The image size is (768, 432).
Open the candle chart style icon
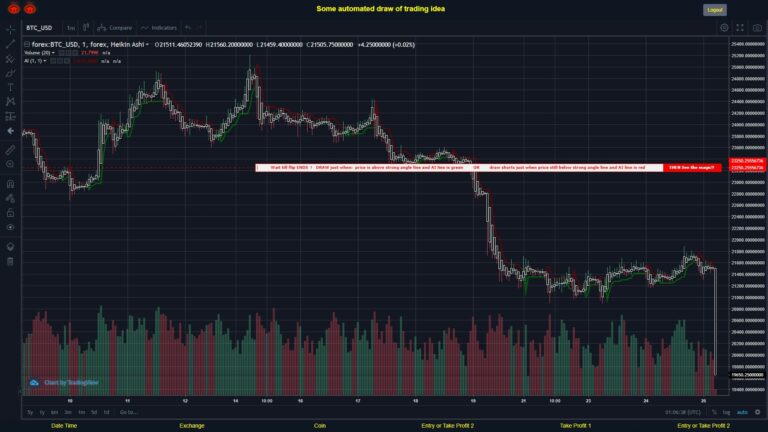tap(86, 27)
